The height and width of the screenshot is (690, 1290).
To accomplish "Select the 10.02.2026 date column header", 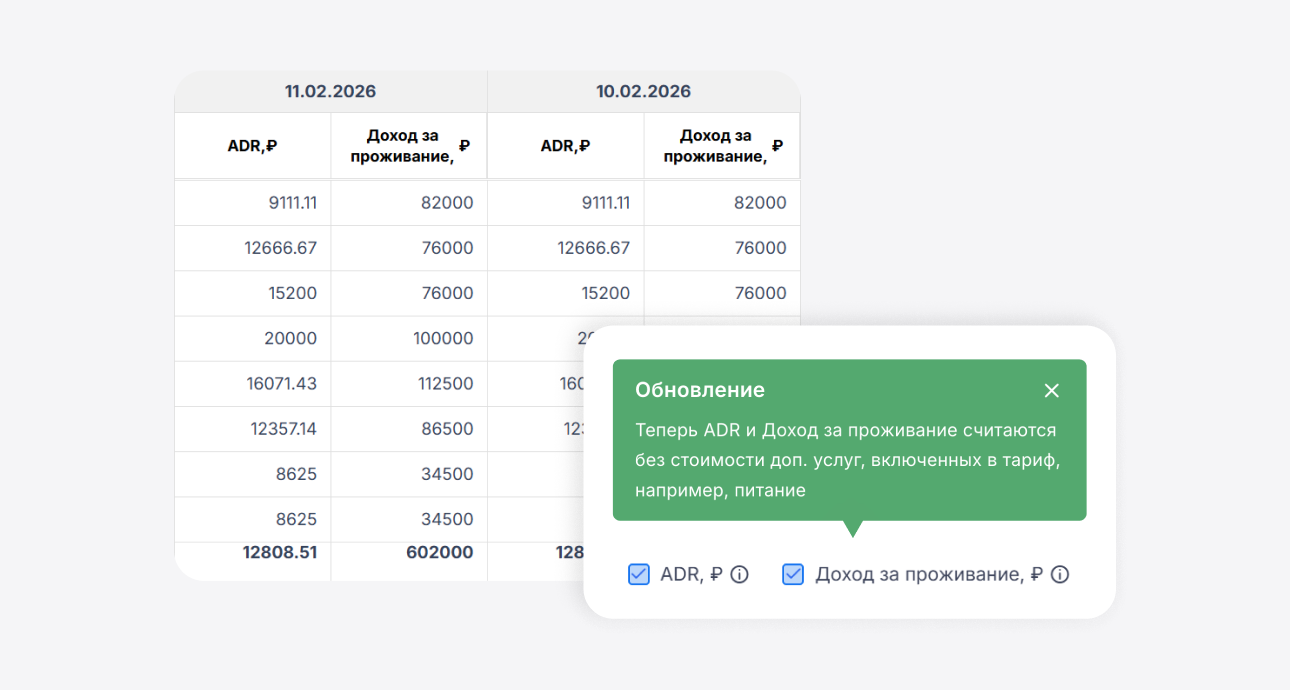I will pyautogui.click(x=644, y=91).
